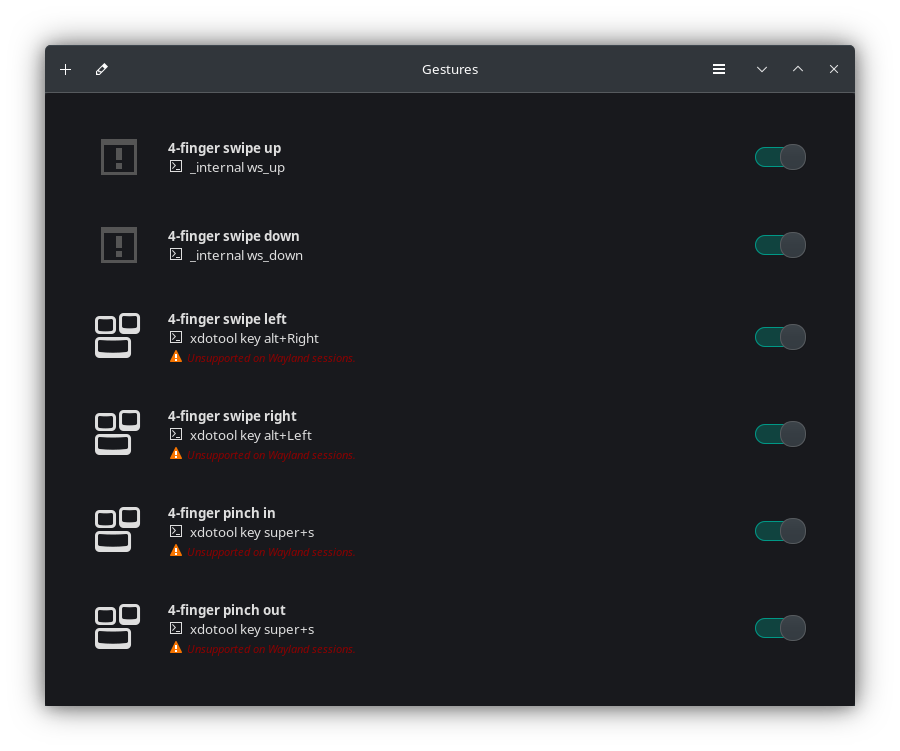
Task: Click the keyboard icon for swipe right
Action: [118, 433]
